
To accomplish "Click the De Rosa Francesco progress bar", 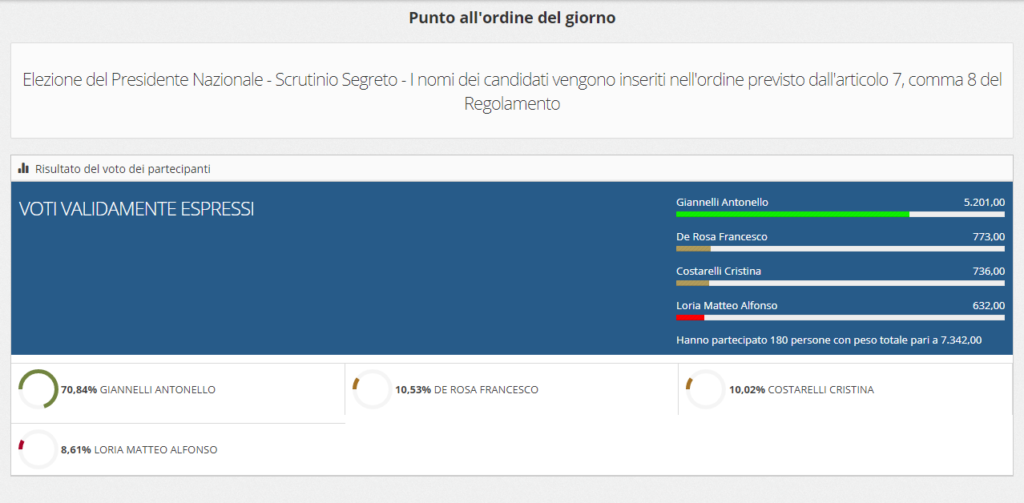I will pos(840,249).
